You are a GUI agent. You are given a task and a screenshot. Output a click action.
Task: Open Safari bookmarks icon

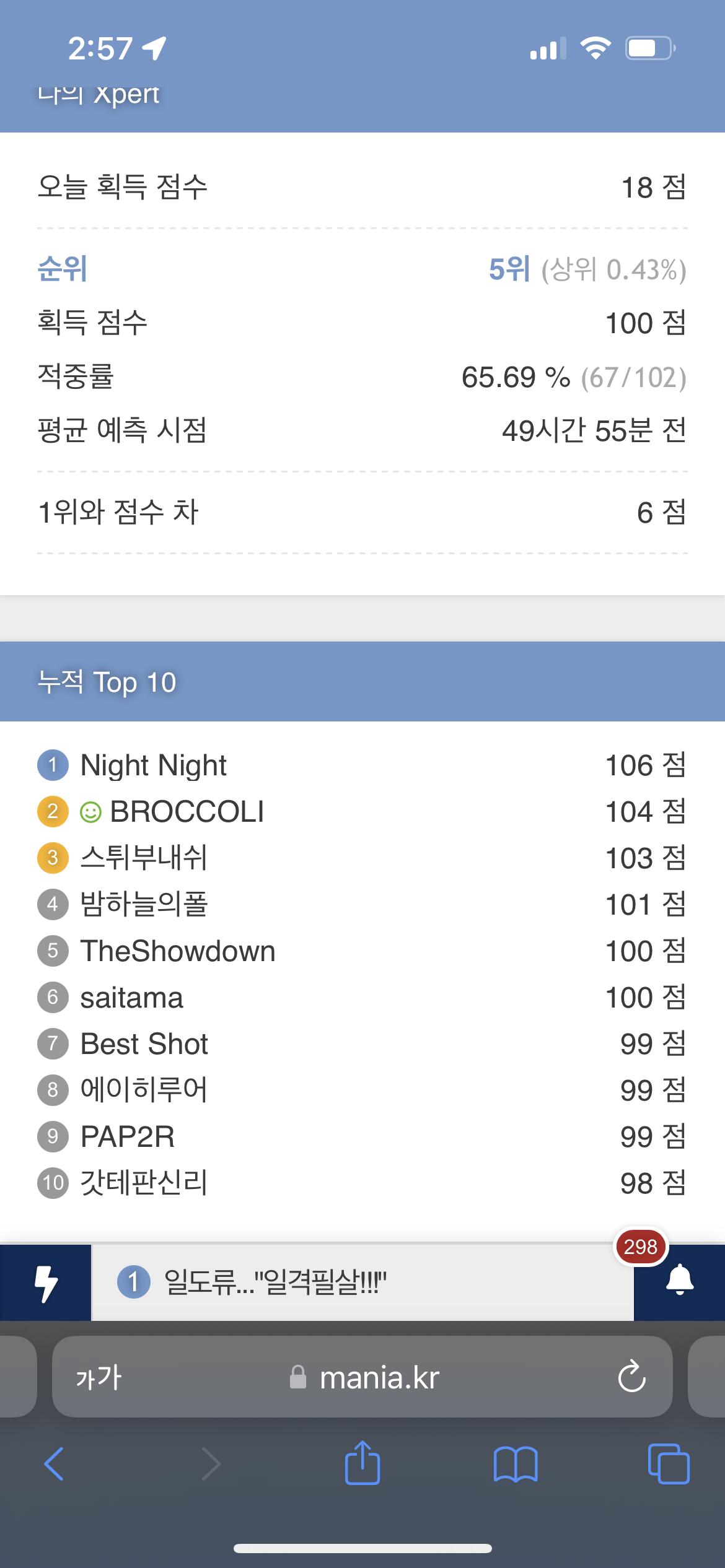[515, 1464]
